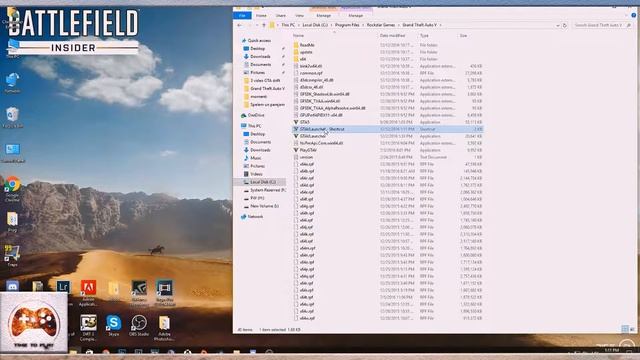
Task: Switch to details view button
Action: pos(625,329)
